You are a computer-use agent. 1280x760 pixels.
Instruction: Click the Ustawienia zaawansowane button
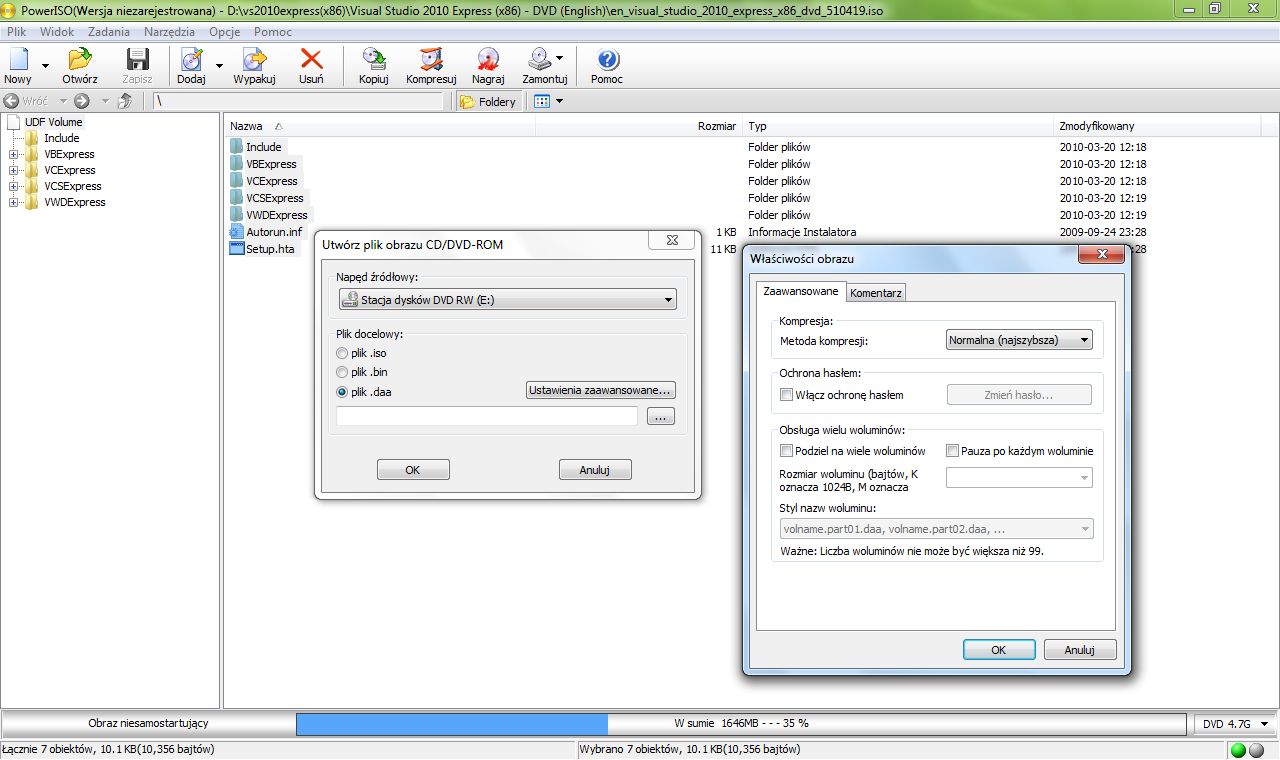(x=601, y=390)
